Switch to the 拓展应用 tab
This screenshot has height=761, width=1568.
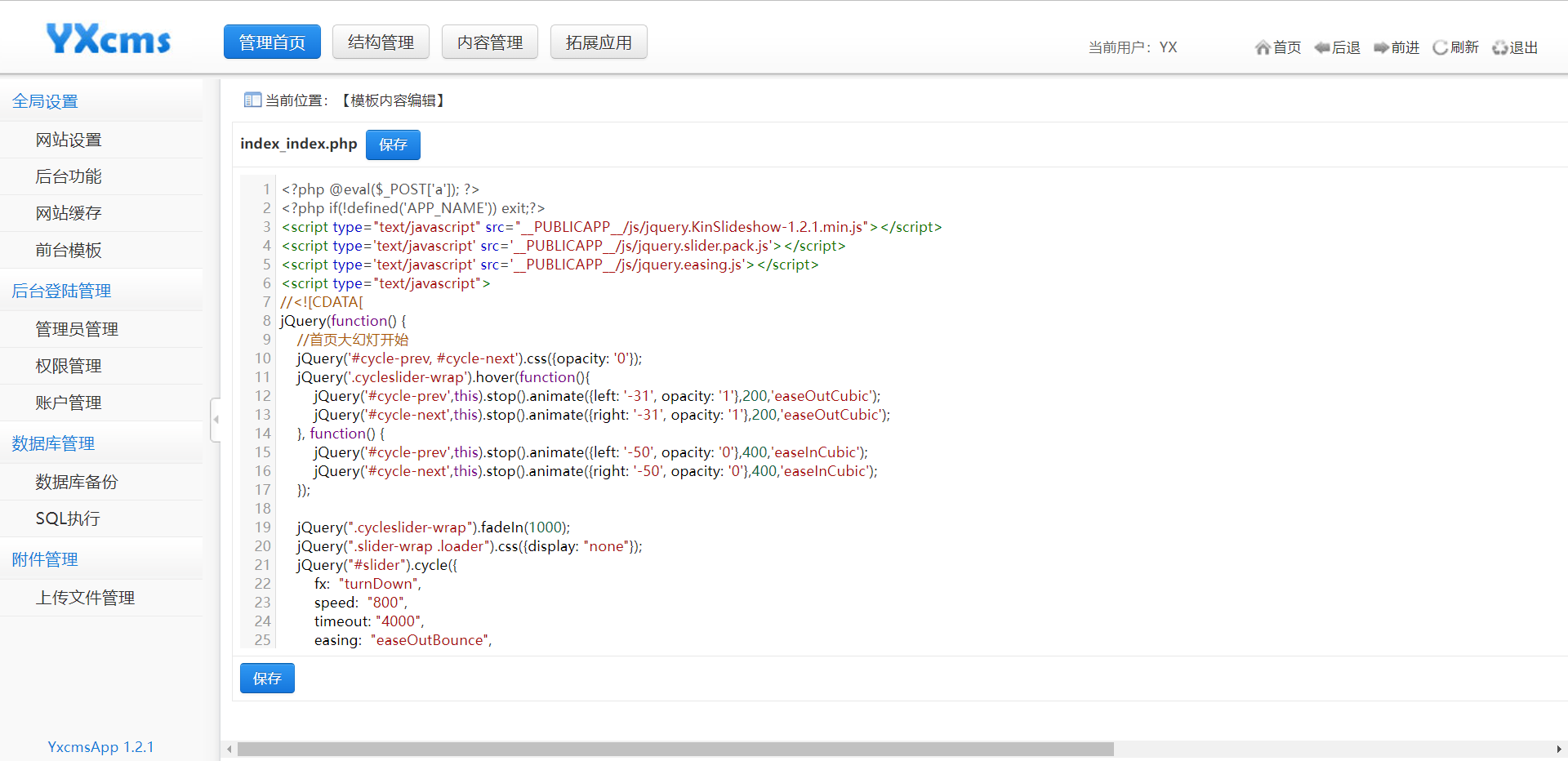tap(599, 42)
